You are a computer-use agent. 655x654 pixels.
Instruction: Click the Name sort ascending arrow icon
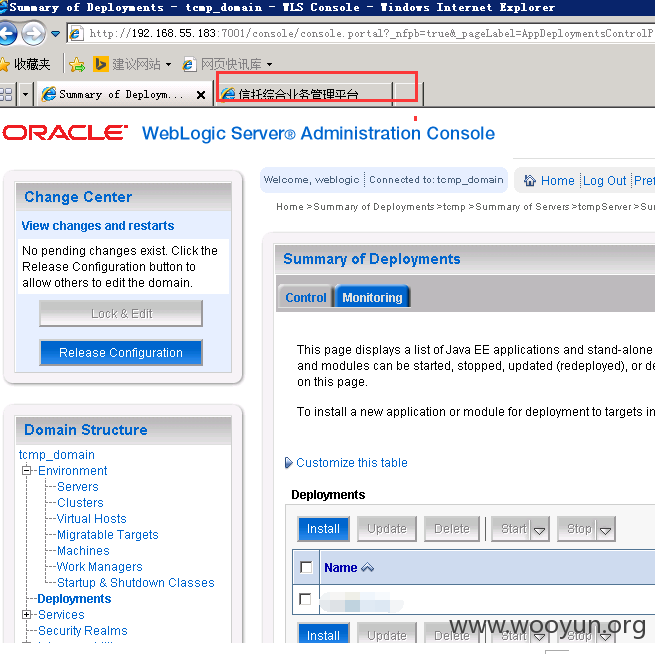click(368, 568)
